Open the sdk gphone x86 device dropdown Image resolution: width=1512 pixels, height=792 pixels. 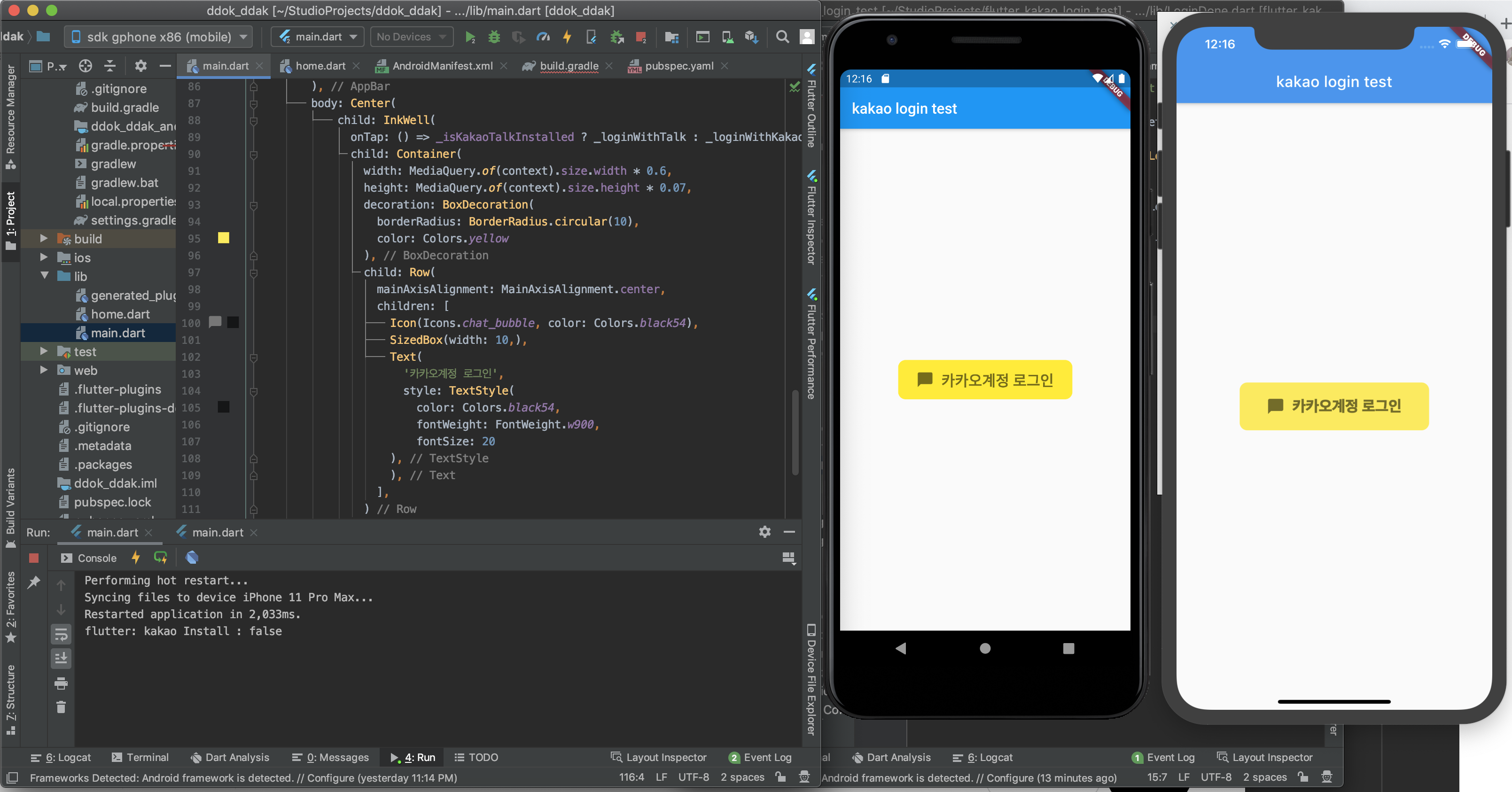tap(158, 37)
